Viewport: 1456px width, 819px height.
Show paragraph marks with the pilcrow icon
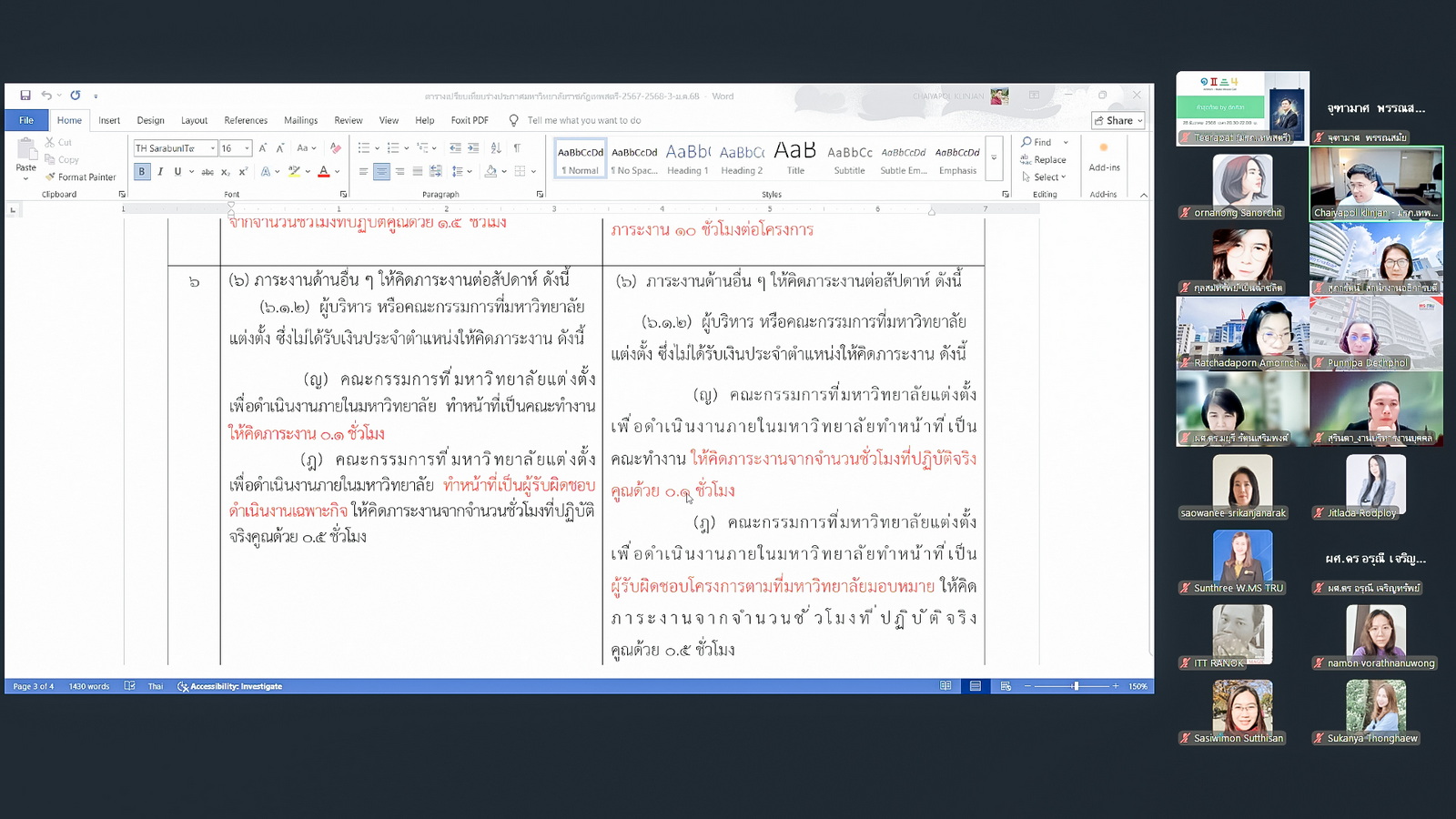[x=517, y=148]
